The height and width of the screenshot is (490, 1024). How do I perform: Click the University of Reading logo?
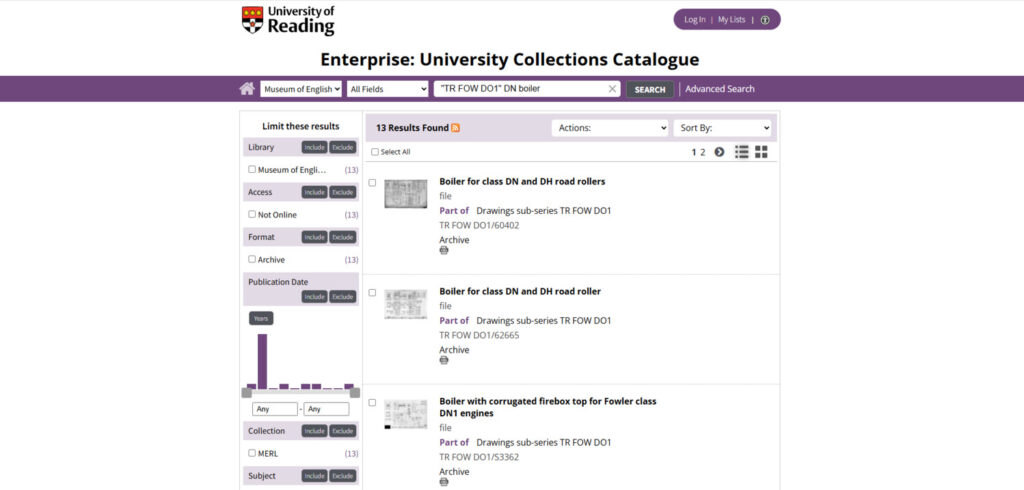coord(288,20)
